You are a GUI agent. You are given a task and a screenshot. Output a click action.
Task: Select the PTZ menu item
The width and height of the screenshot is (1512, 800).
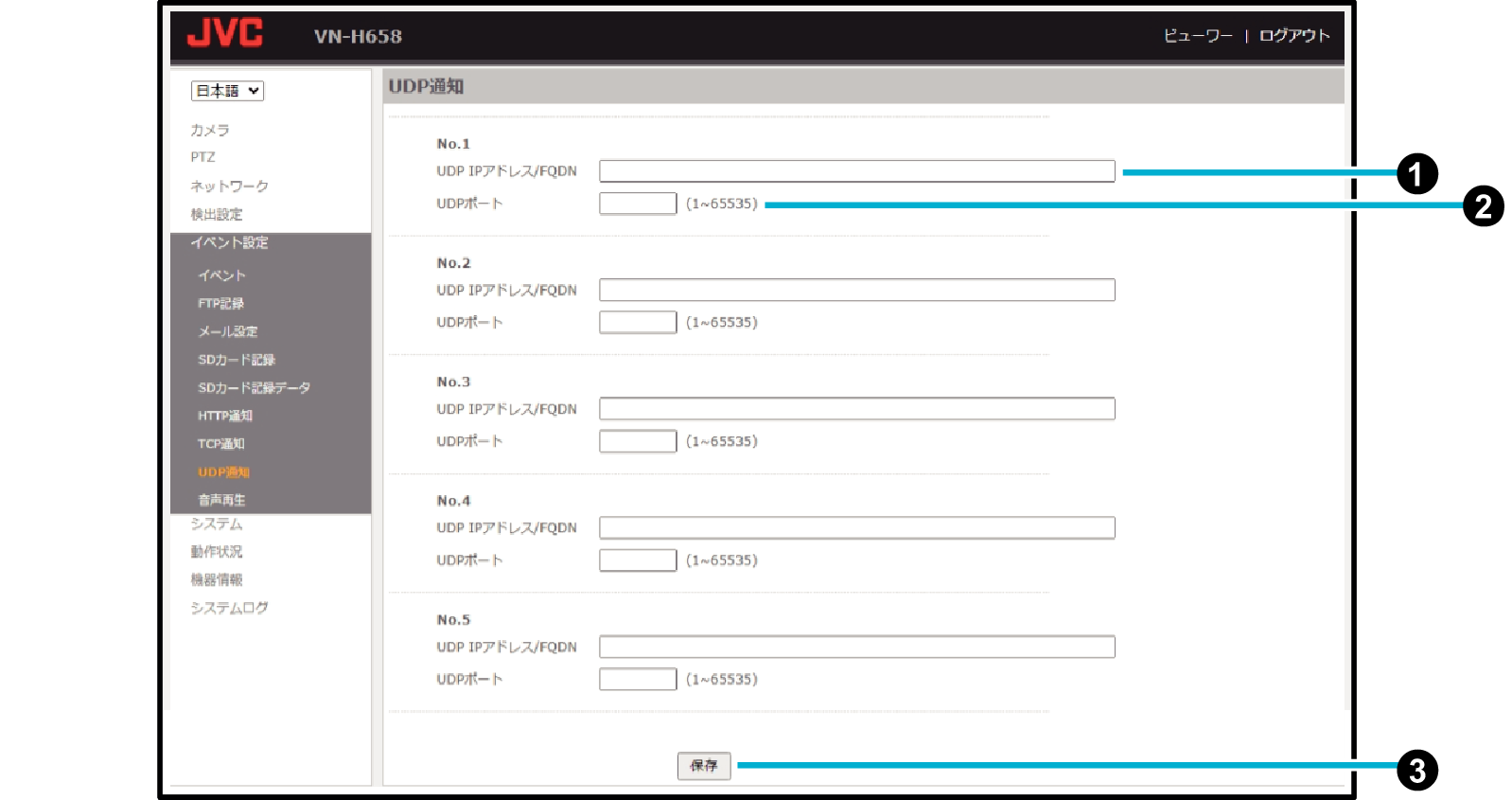202,157
